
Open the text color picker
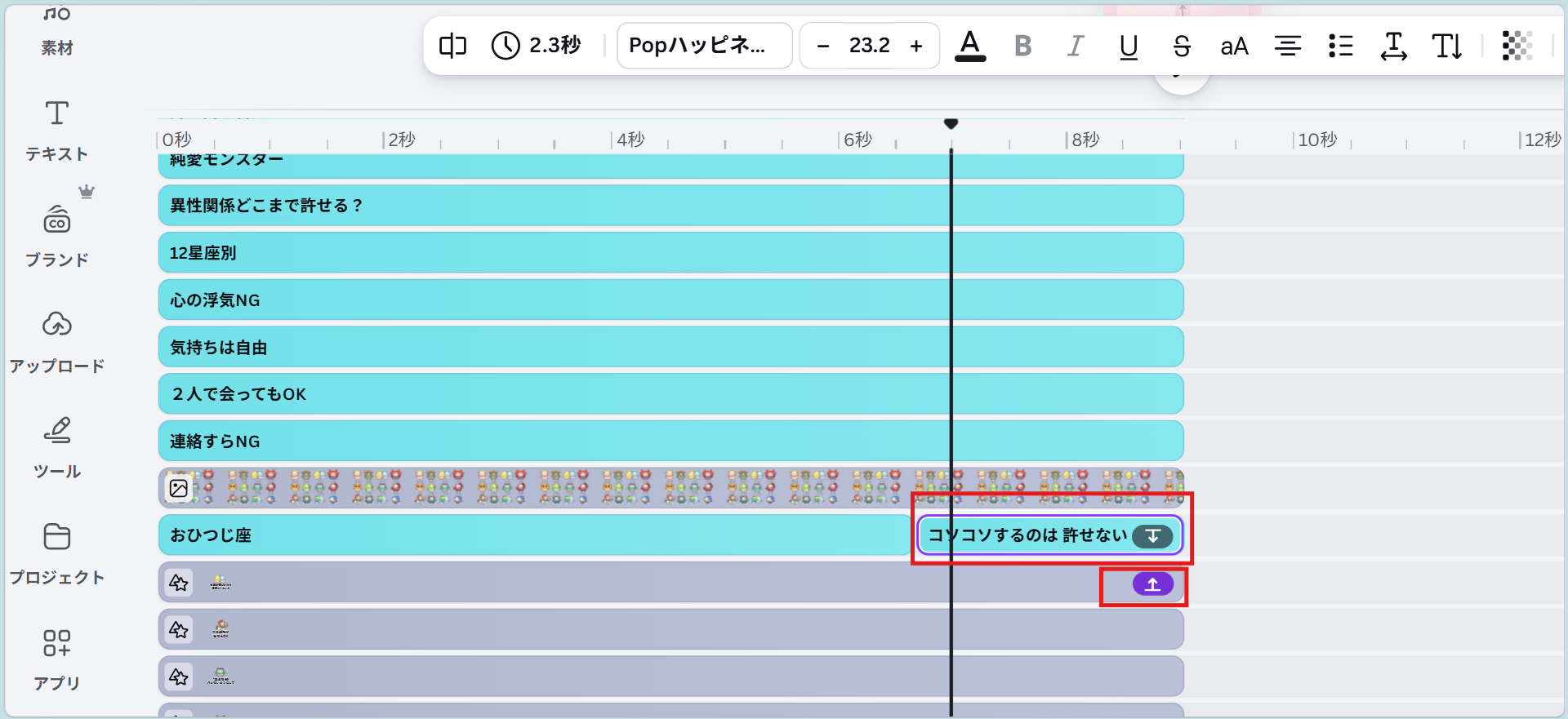[x=970, y=46]
